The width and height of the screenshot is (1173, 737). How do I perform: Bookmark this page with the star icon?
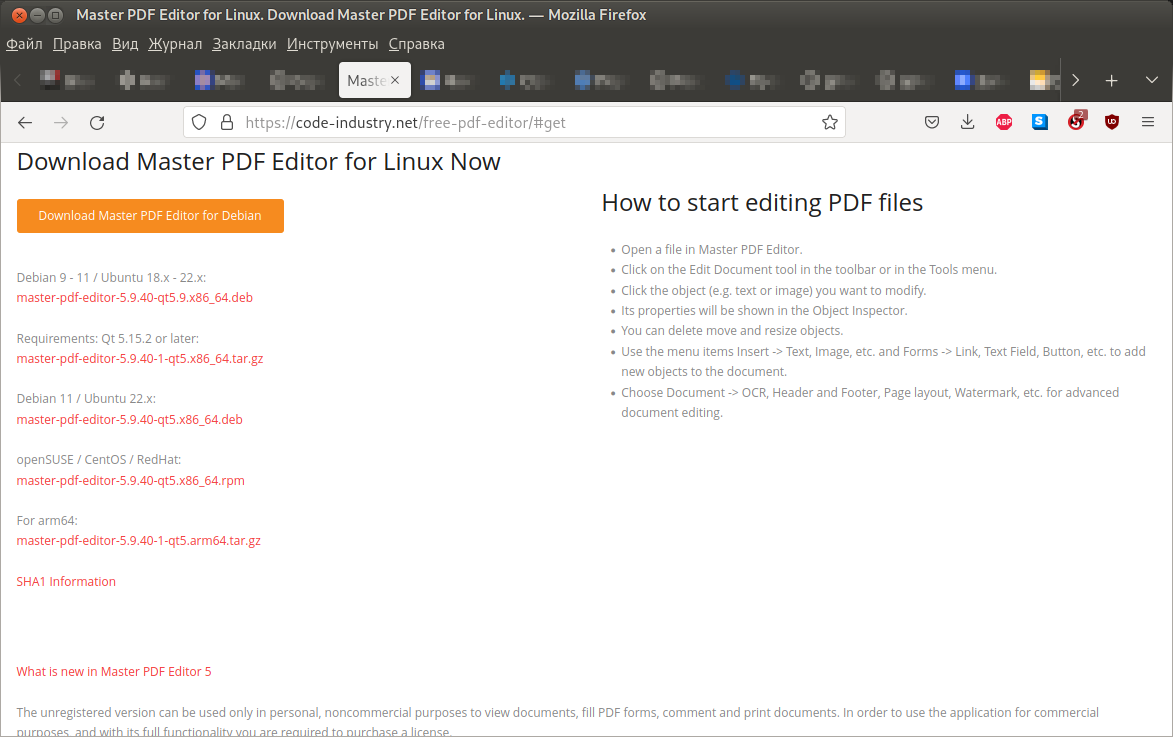click(x=829, y=122)
